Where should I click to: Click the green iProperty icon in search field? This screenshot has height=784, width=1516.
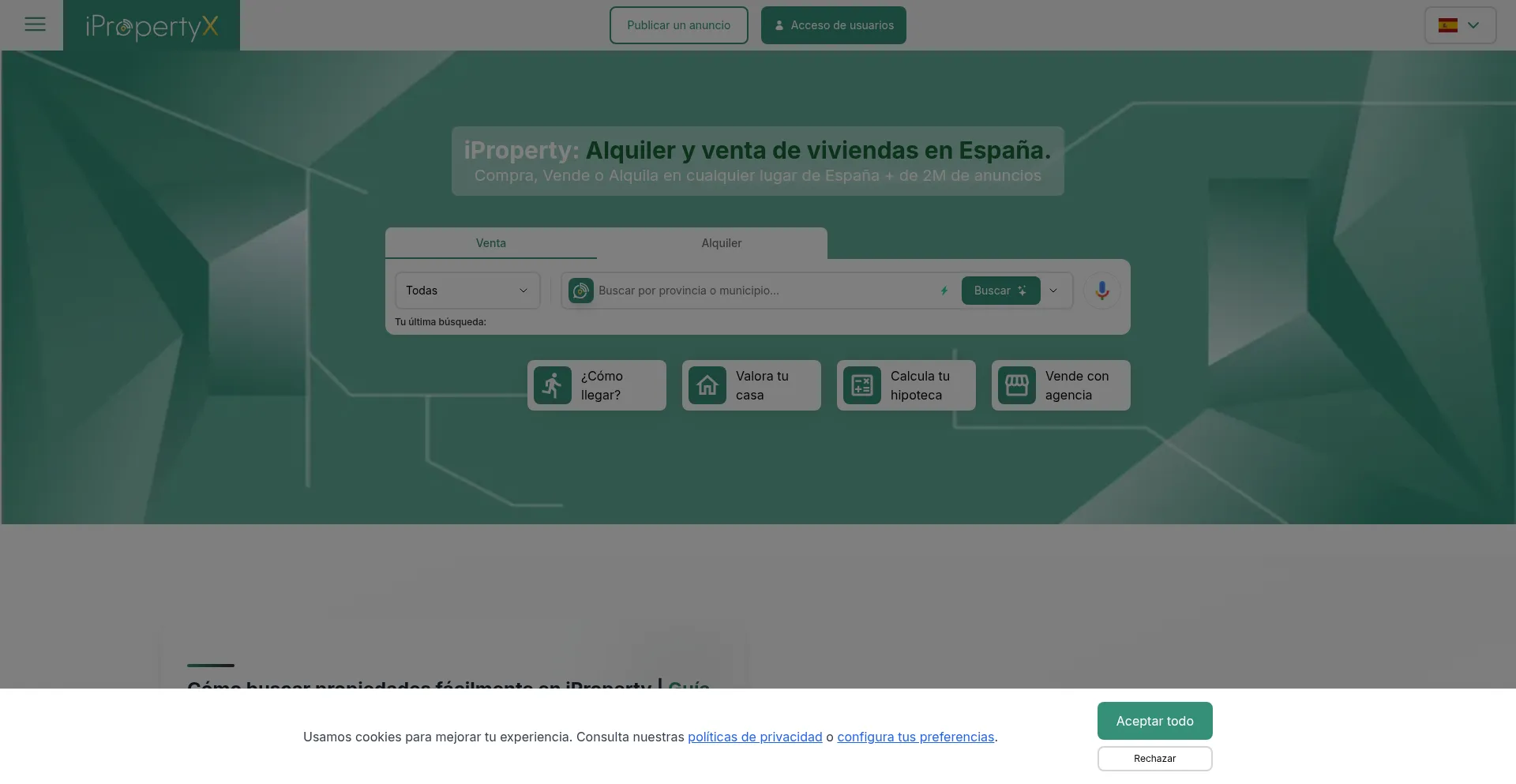pyautogui.click(x=581, y=291)
